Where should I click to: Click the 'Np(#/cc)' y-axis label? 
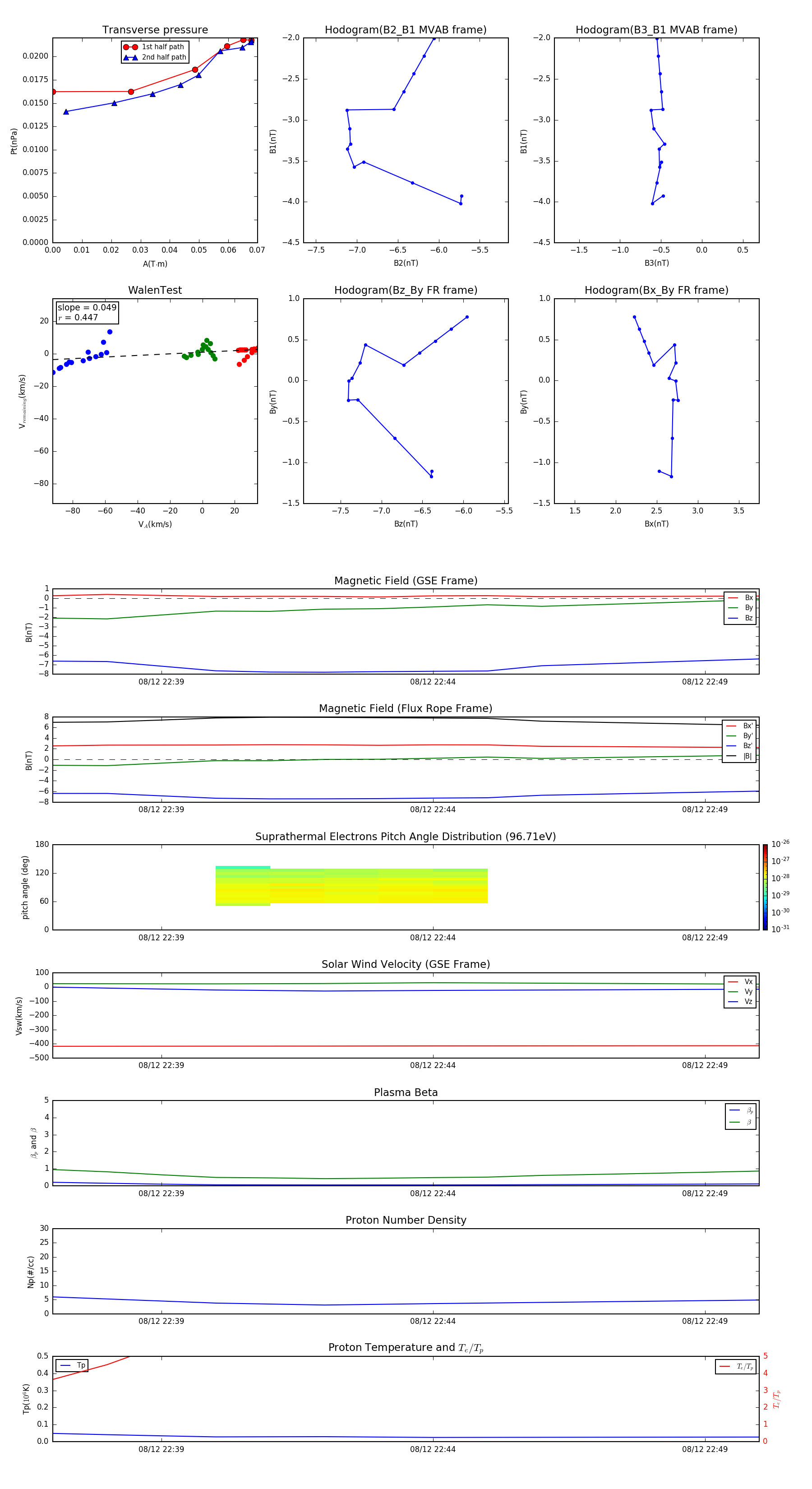click(x=30, y=1271)
